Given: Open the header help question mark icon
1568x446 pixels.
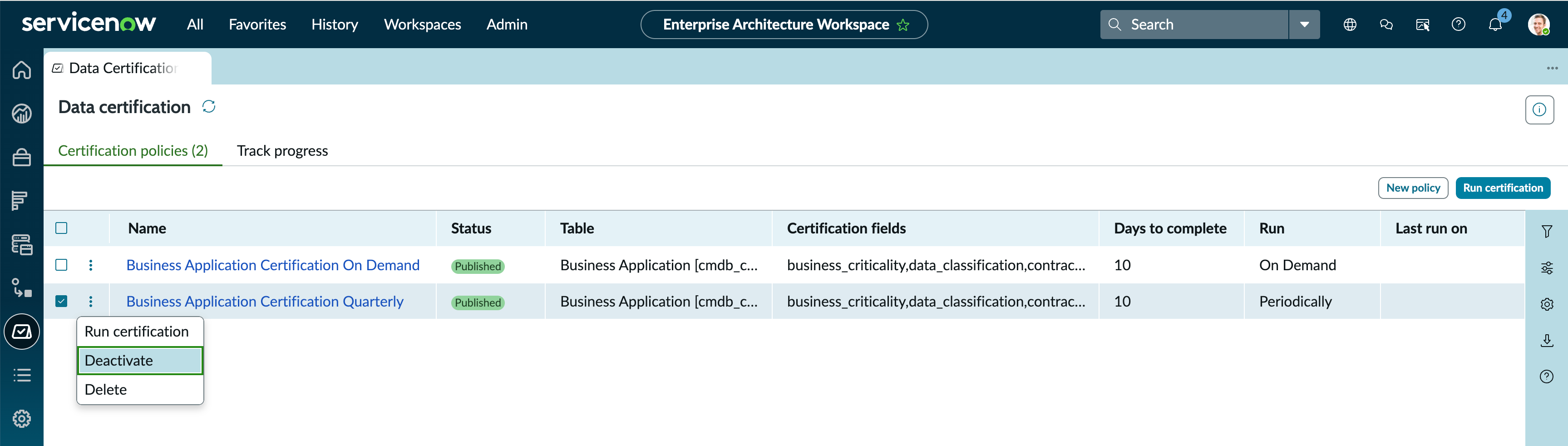Looking at the screenshot, I should 1459,25.
